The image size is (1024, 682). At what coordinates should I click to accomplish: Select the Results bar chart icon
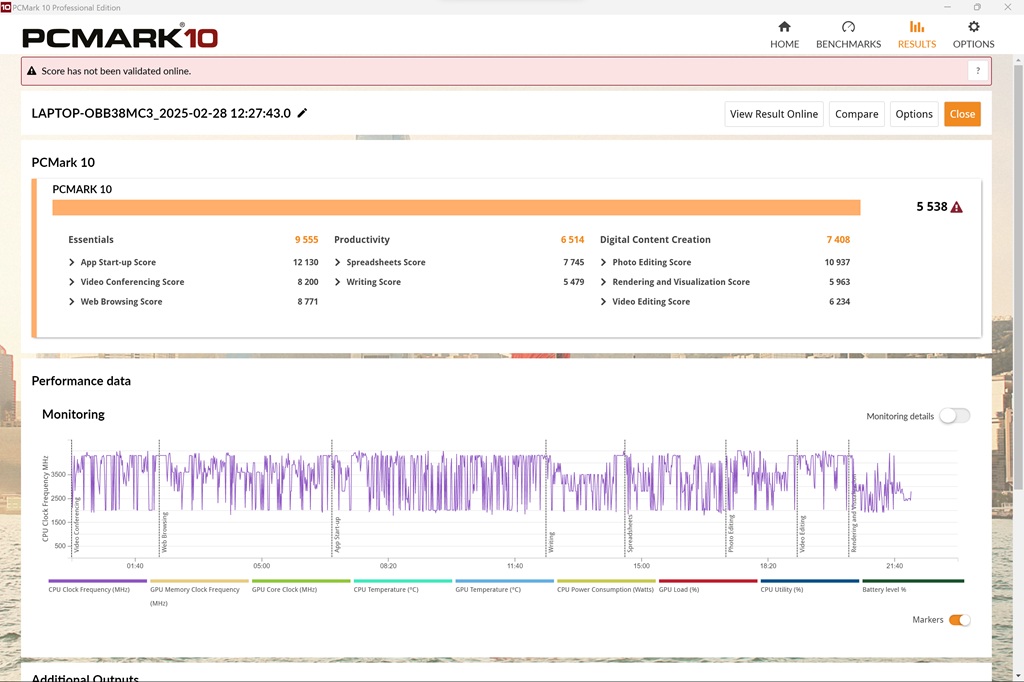click(x=916, y=27)
